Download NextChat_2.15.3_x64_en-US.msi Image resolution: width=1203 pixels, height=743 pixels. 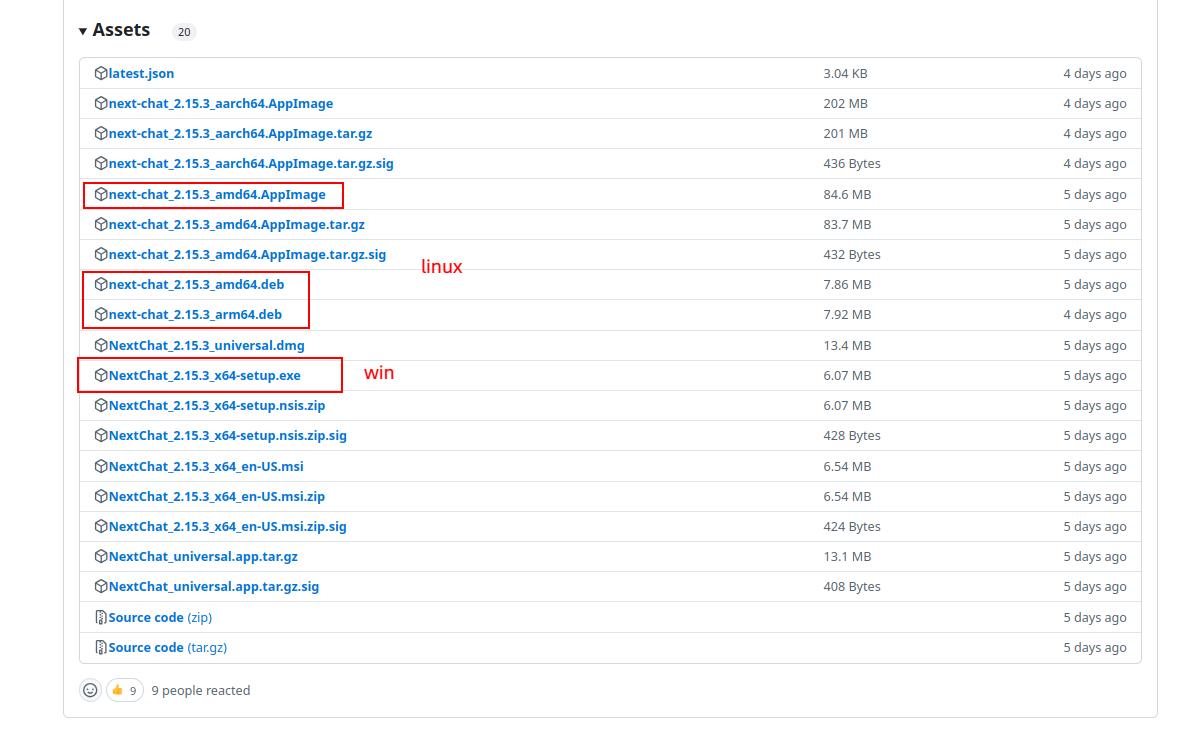(206, 466)
